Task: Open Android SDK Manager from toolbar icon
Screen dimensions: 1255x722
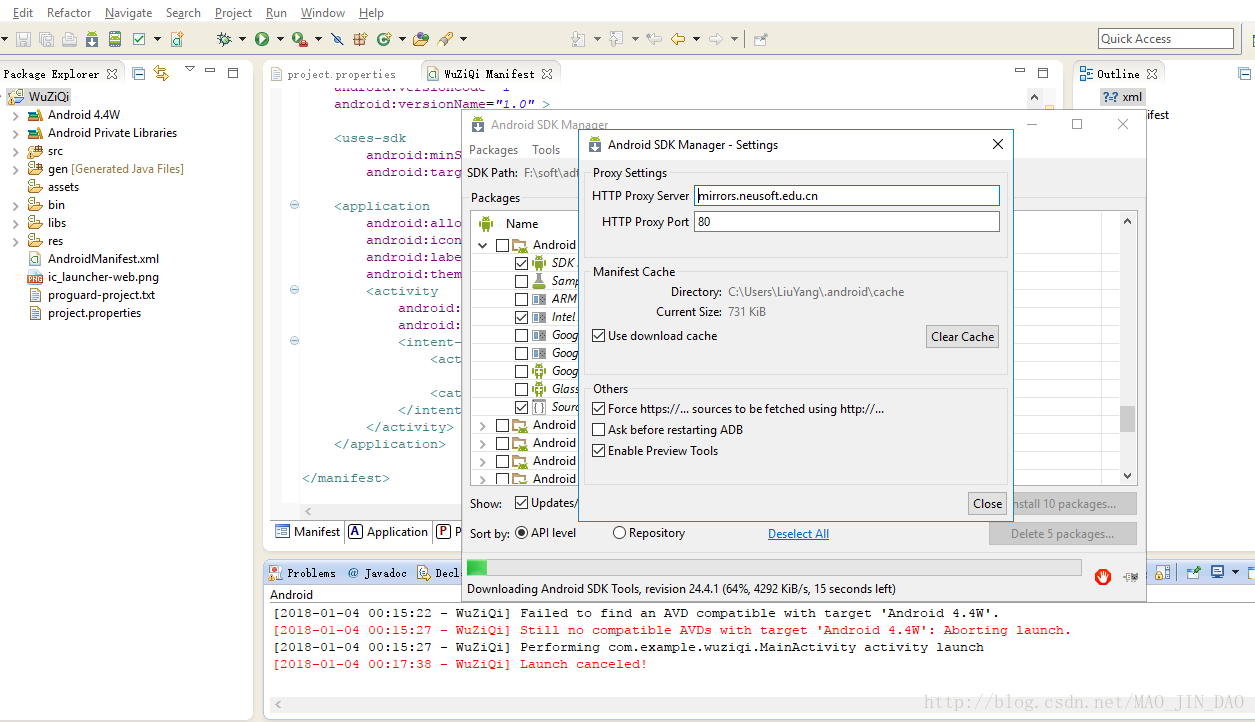Action: 92,39
